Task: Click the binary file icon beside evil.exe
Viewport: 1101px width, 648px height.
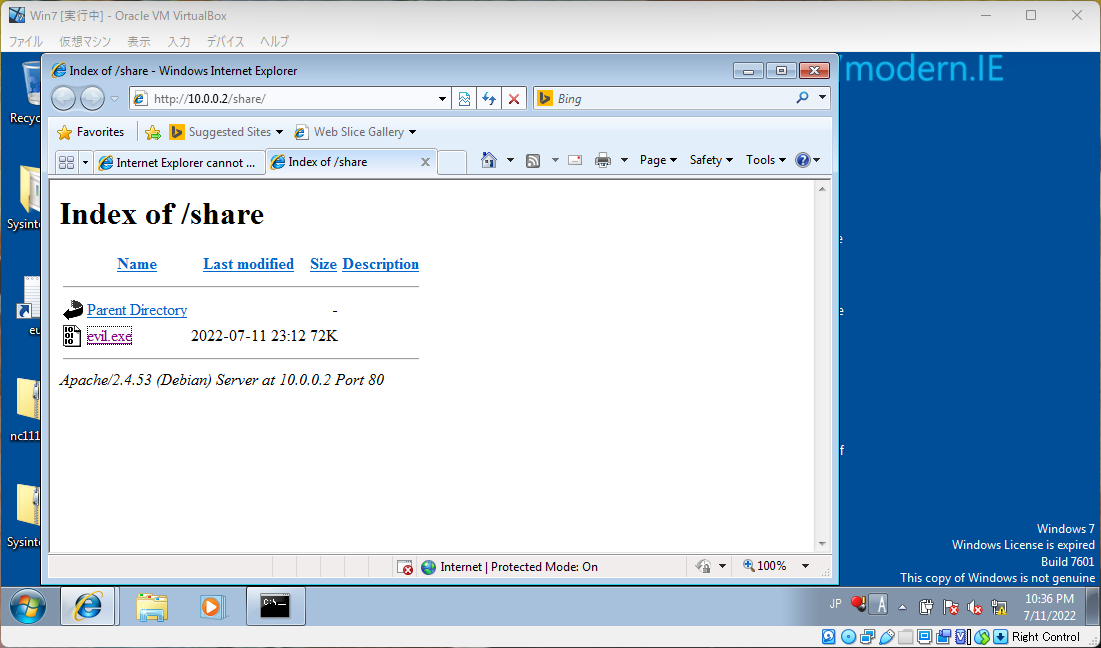Action: (x=72, y=336)
